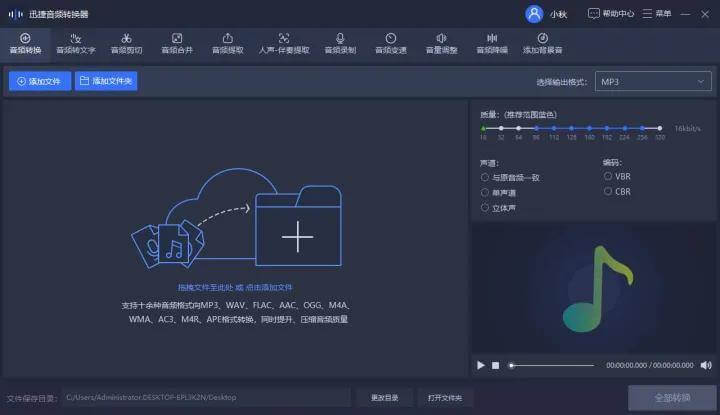The width and height of the screenshot is (720, 415).
Task: Click the 小秋 username
Action: click(x=558, y=14)
